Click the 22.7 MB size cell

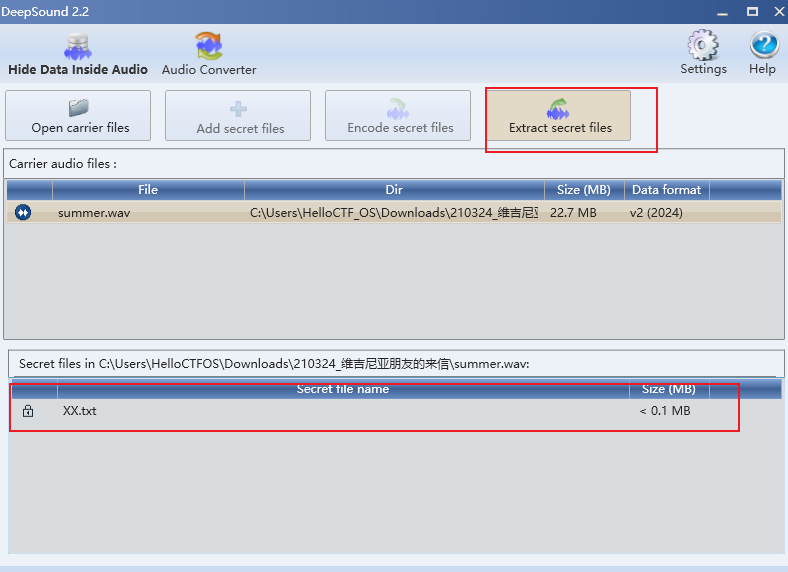[x=573, y=213]
